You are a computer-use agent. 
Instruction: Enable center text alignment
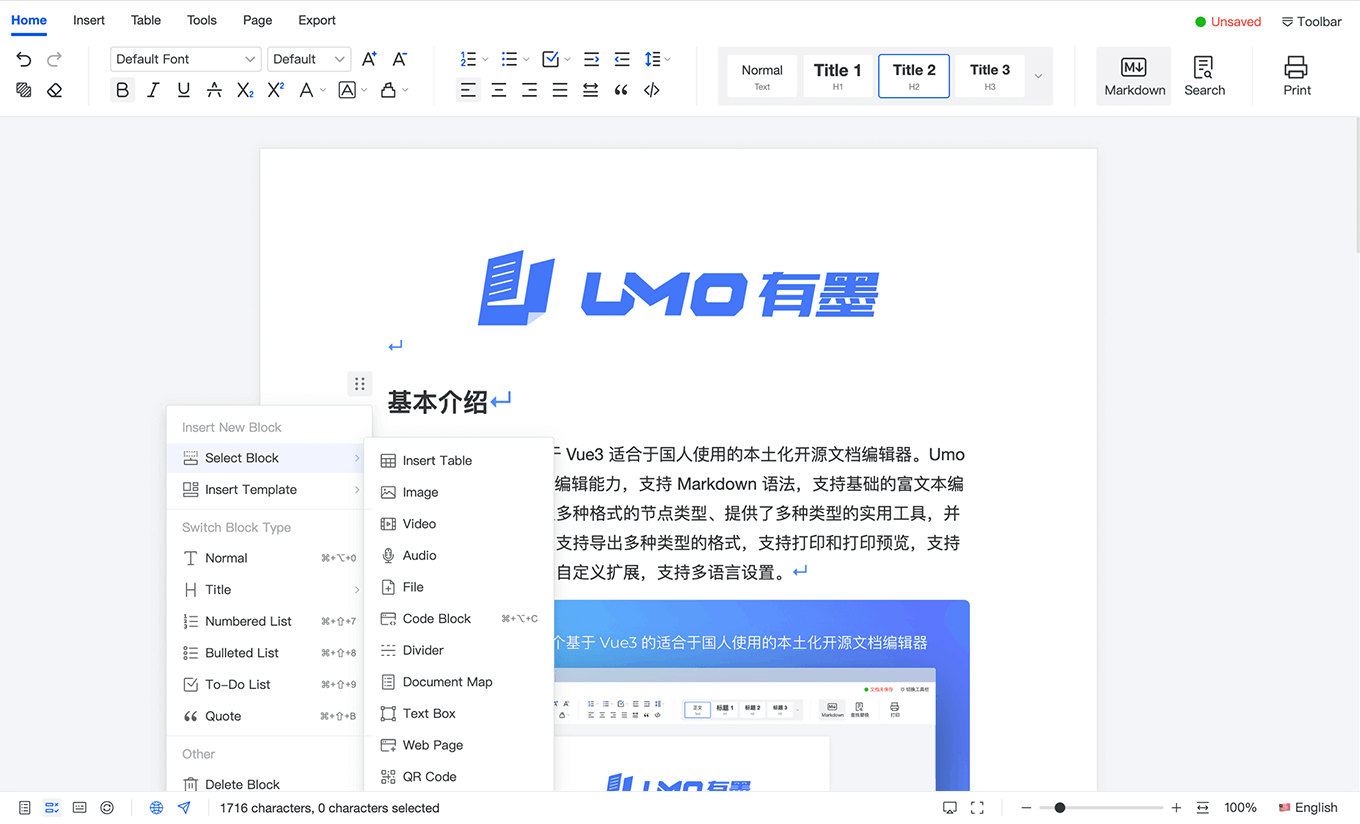pyautogui.click(x=498, y=90)
